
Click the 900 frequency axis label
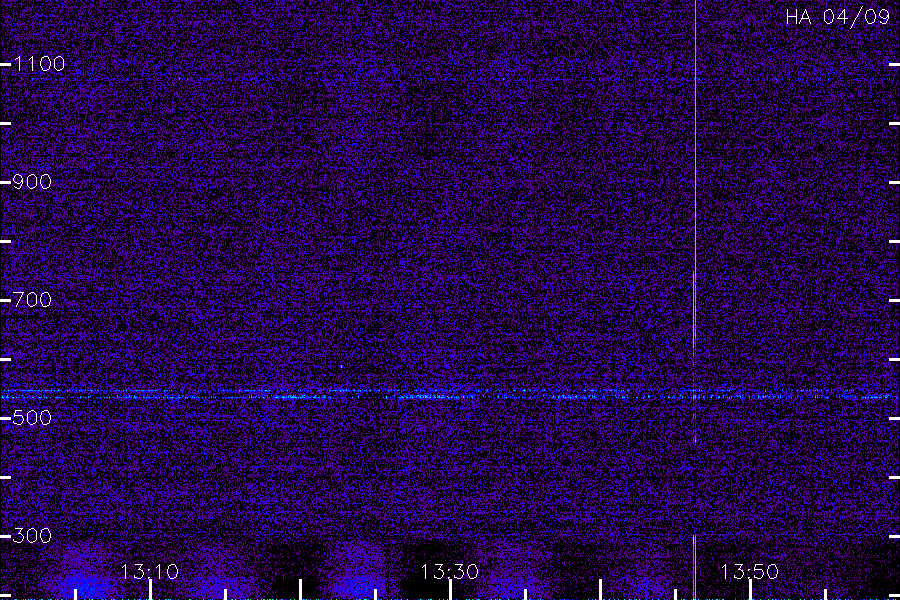tap(32, 182)
